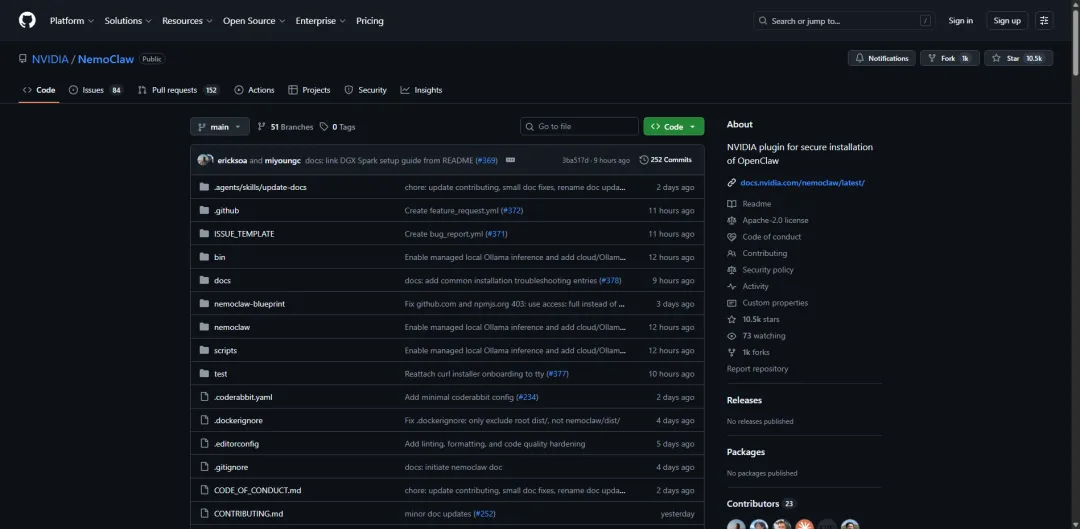Screen dimensions: 1080x529
Task: Click the folder icon for bin
Action: (204, 257)
